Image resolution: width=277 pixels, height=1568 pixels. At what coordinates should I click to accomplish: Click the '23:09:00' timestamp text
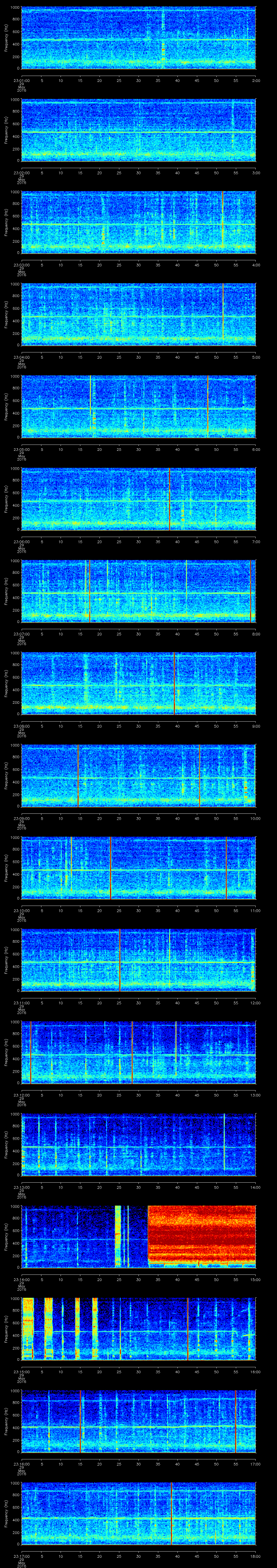point(21,818)
